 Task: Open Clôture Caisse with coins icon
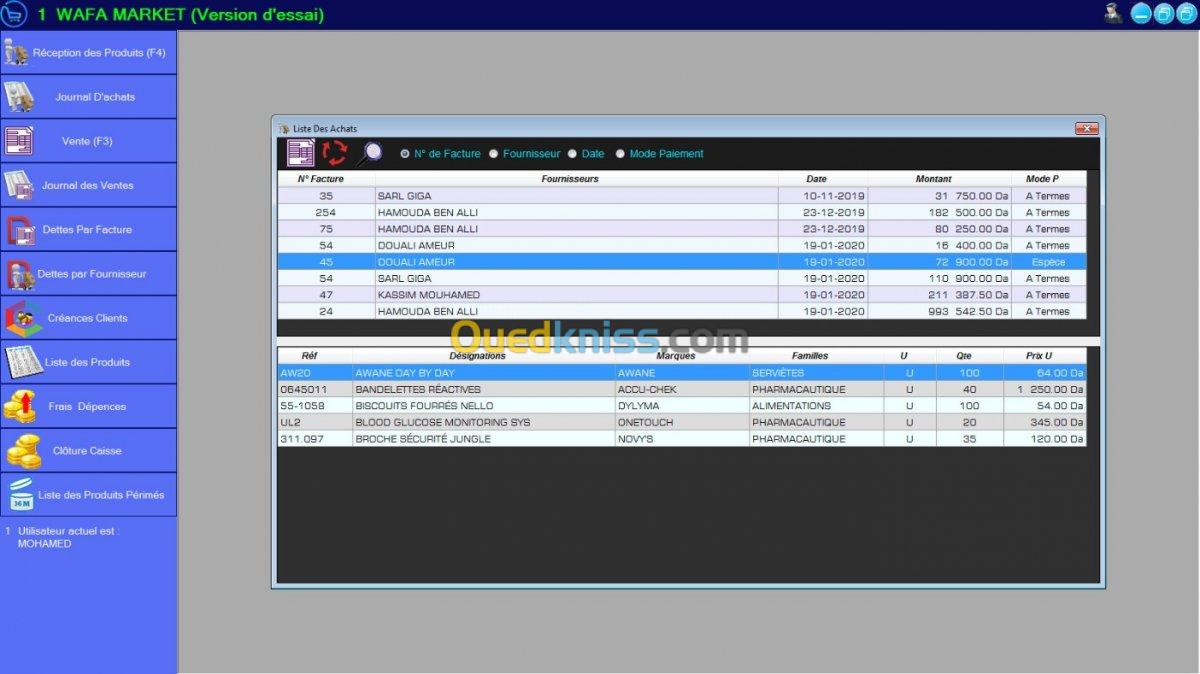(x=88, y=451)
